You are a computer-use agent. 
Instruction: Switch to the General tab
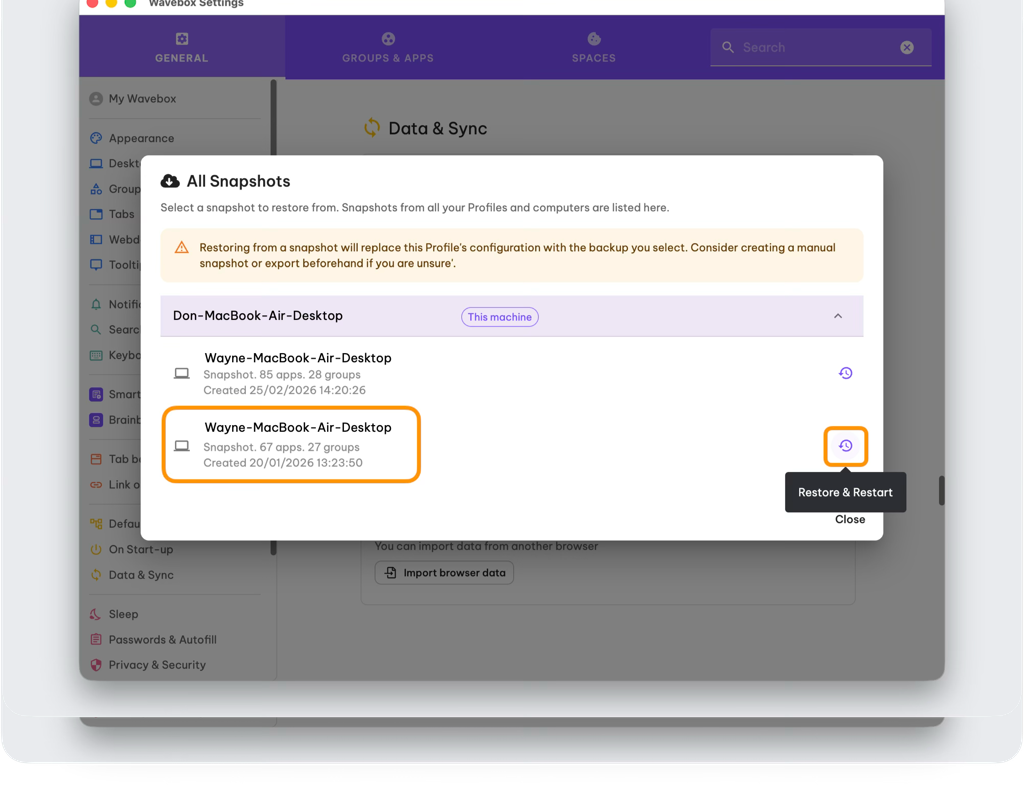pos(182,47)
